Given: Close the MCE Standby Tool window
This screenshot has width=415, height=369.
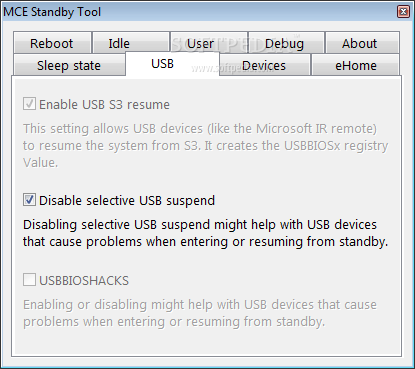Looking at the screenshot, I should [403, 12].
